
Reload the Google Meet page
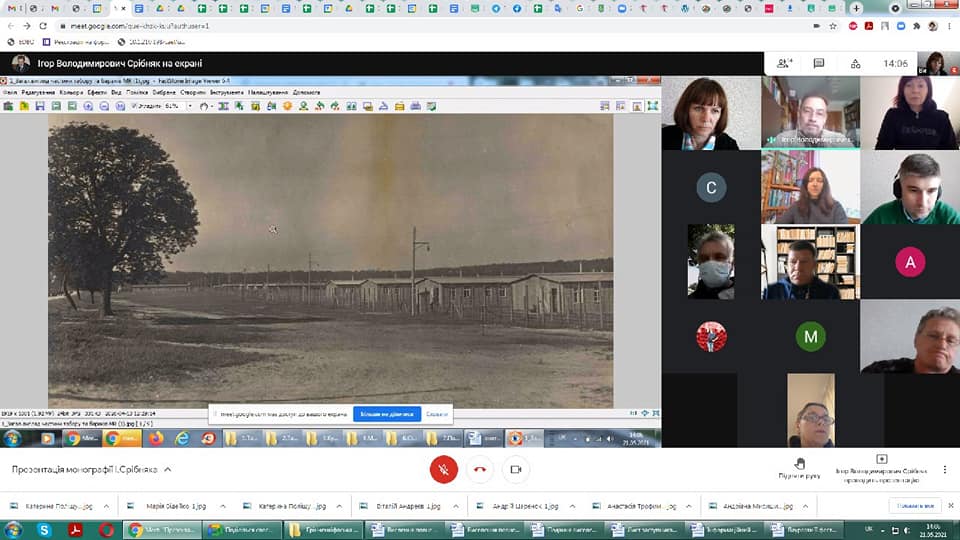pyautogui.click(x=42, y=25)
